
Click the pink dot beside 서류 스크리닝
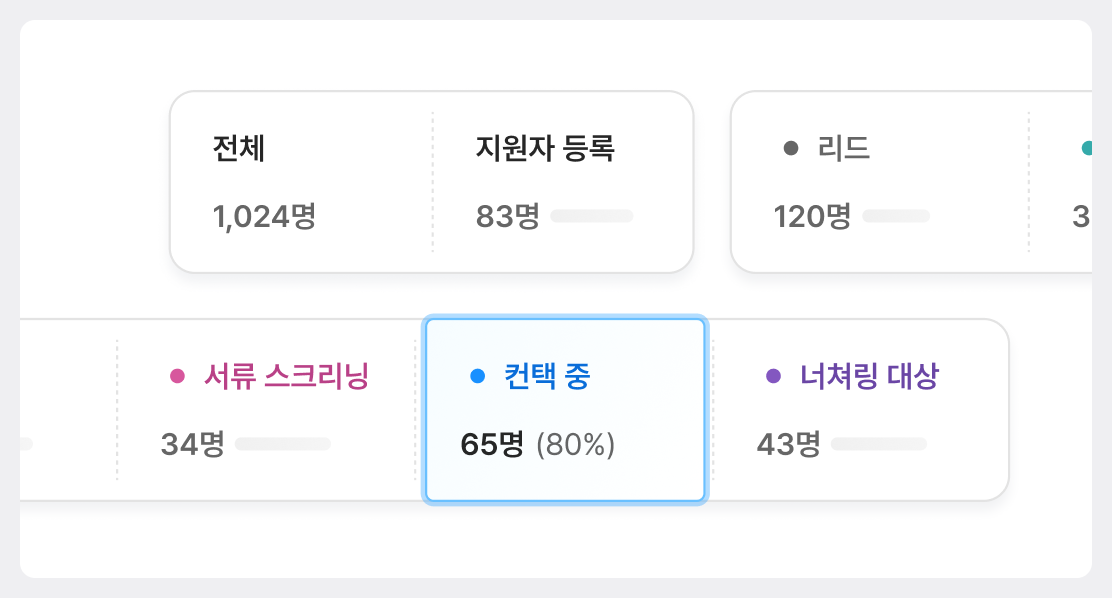[178, 376]
